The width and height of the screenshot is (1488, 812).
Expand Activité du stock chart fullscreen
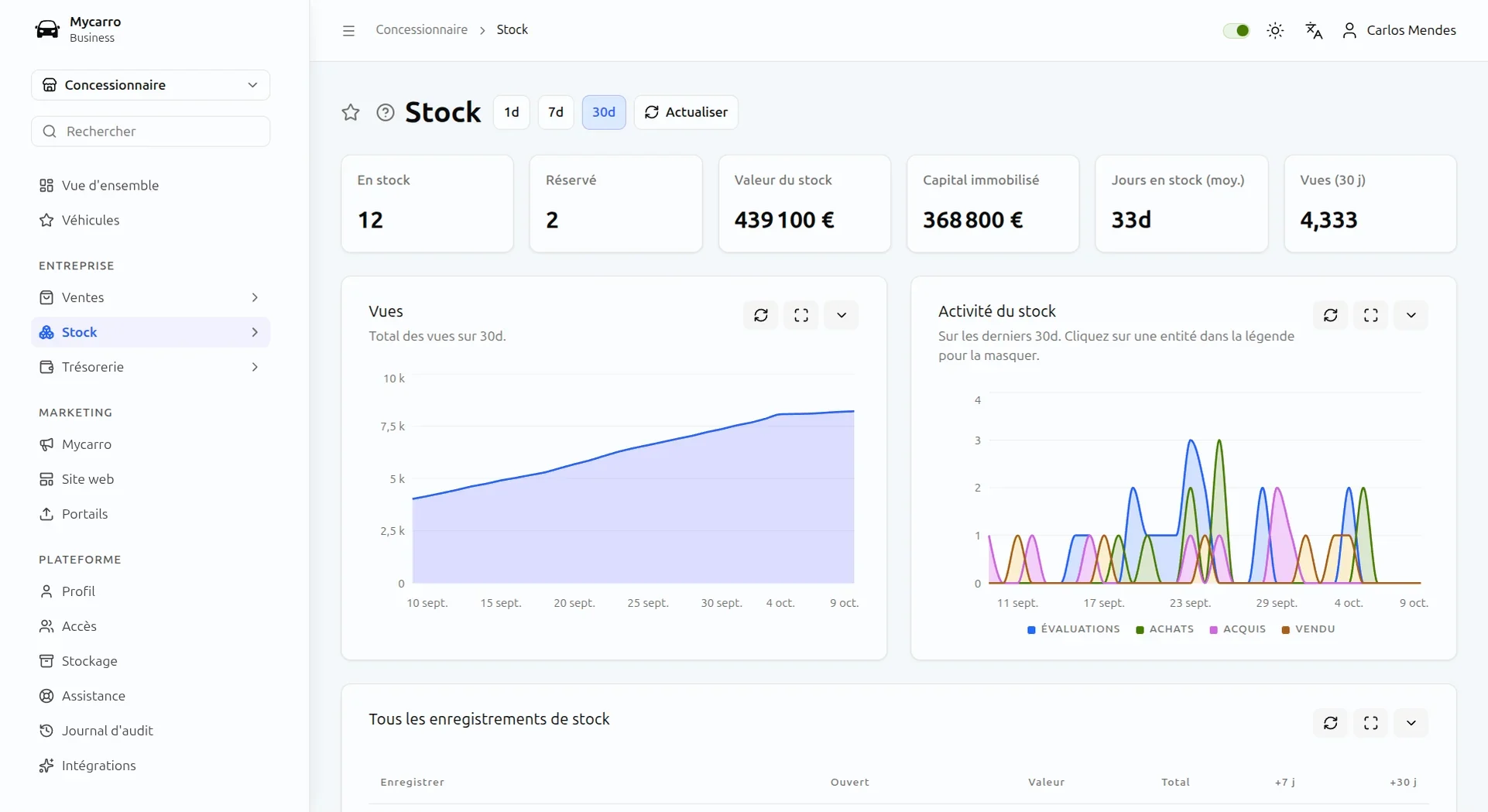(x=1371, y=315)
